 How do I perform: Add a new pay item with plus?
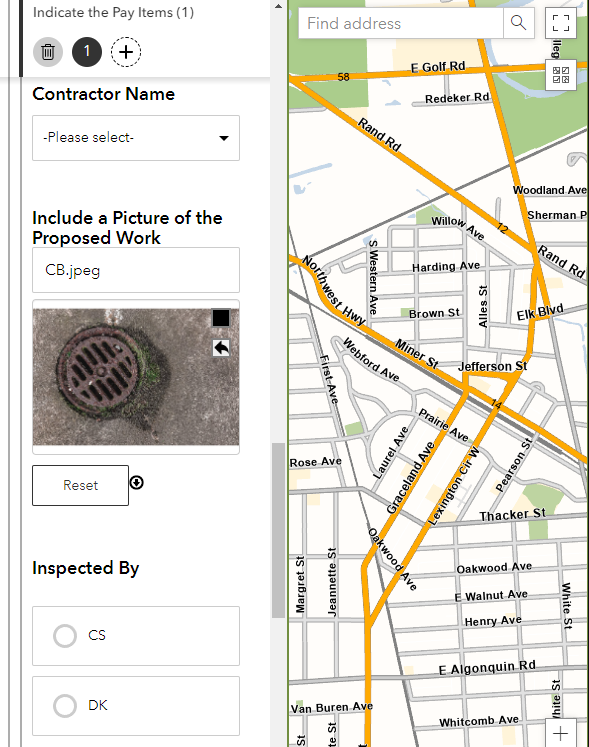point(126,51)
